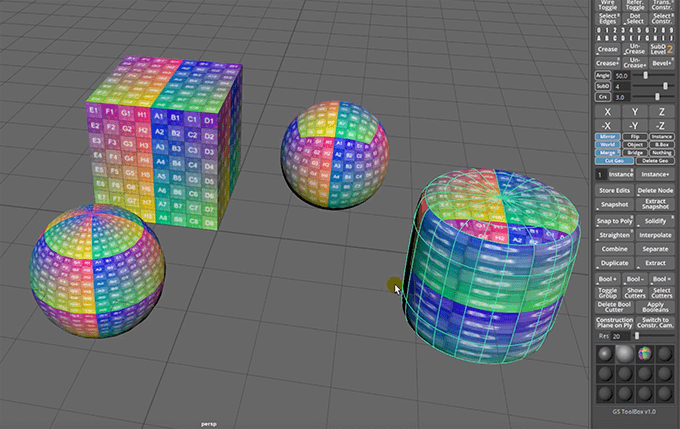Click the SubD slider handle
Image resolution: width=680 pixels, height=429 pixels.
665,86
